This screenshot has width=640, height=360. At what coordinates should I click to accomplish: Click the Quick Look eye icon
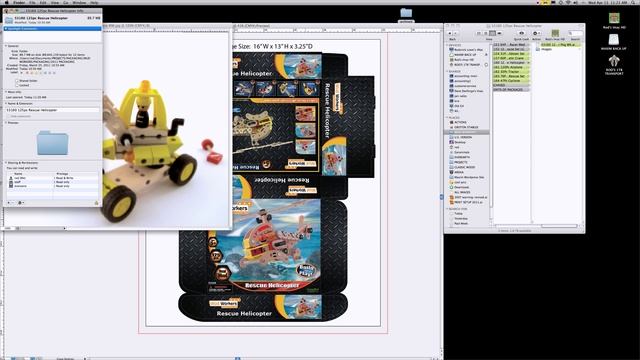pos(522,33)
